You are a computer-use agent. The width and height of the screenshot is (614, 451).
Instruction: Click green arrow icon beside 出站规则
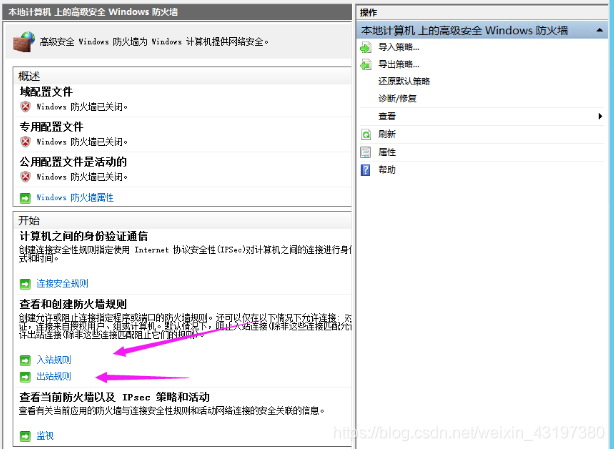tap(25, 377)
